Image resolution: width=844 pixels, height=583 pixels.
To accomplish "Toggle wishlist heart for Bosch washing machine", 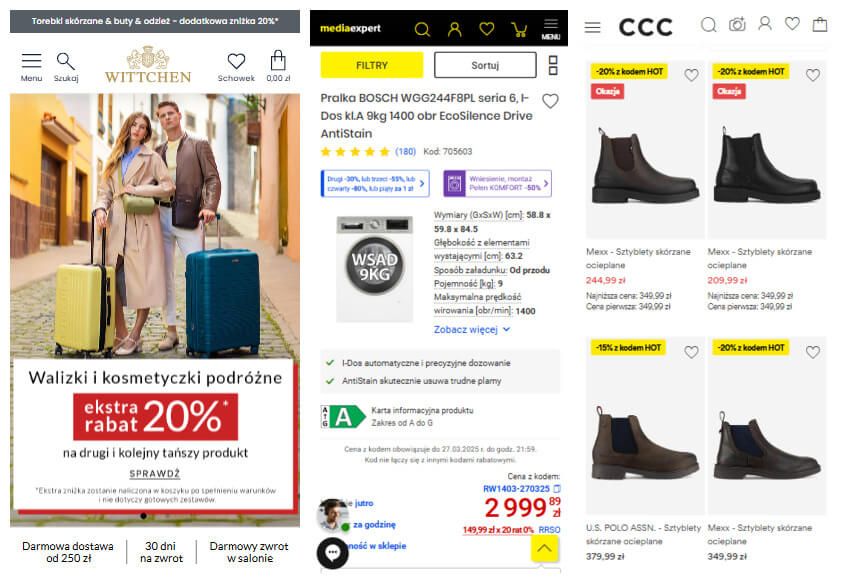I will tap(550, 101).
